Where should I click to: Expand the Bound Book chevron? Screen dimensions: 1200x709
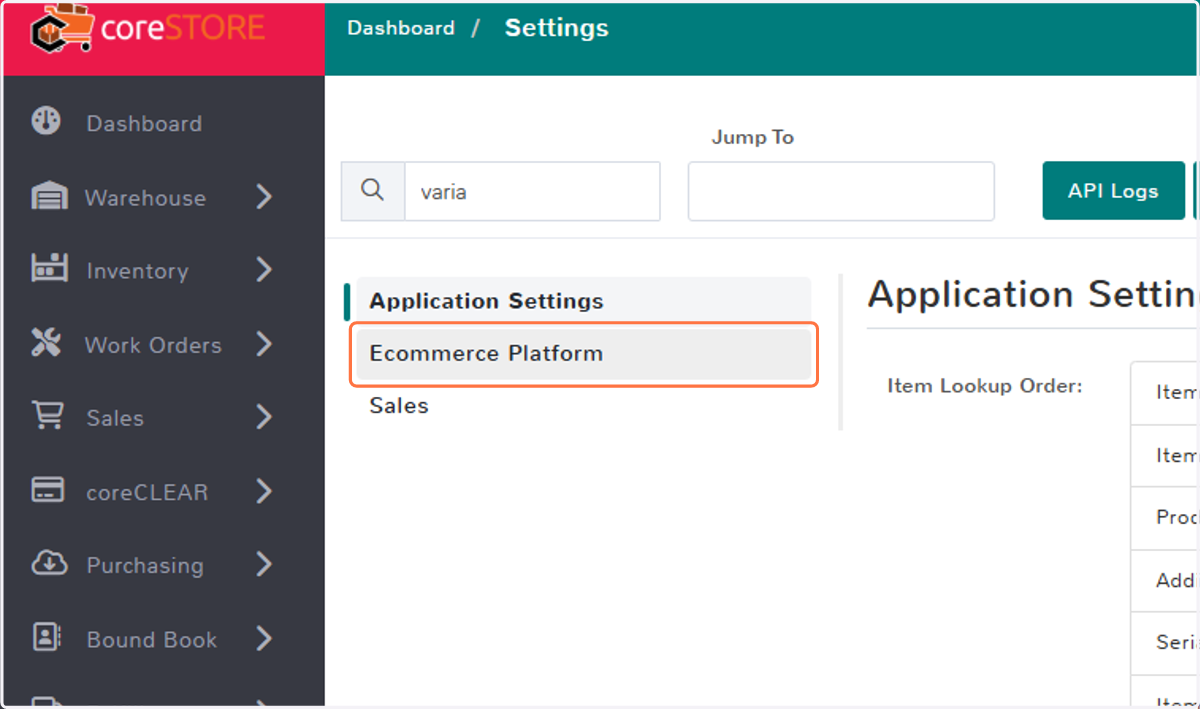[264, 639]
